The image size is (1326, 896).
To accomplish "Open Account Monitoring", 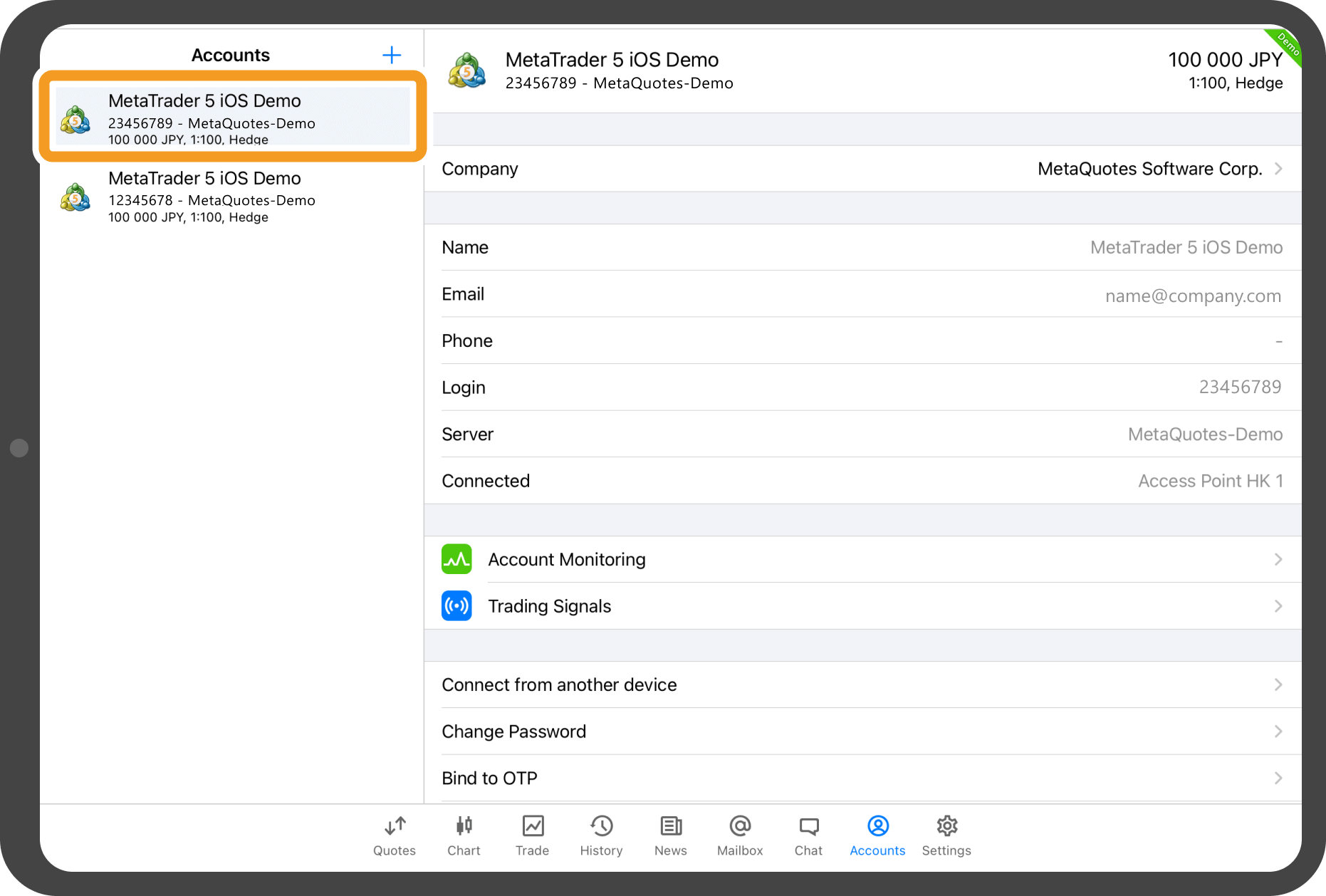I will [862, 559].
